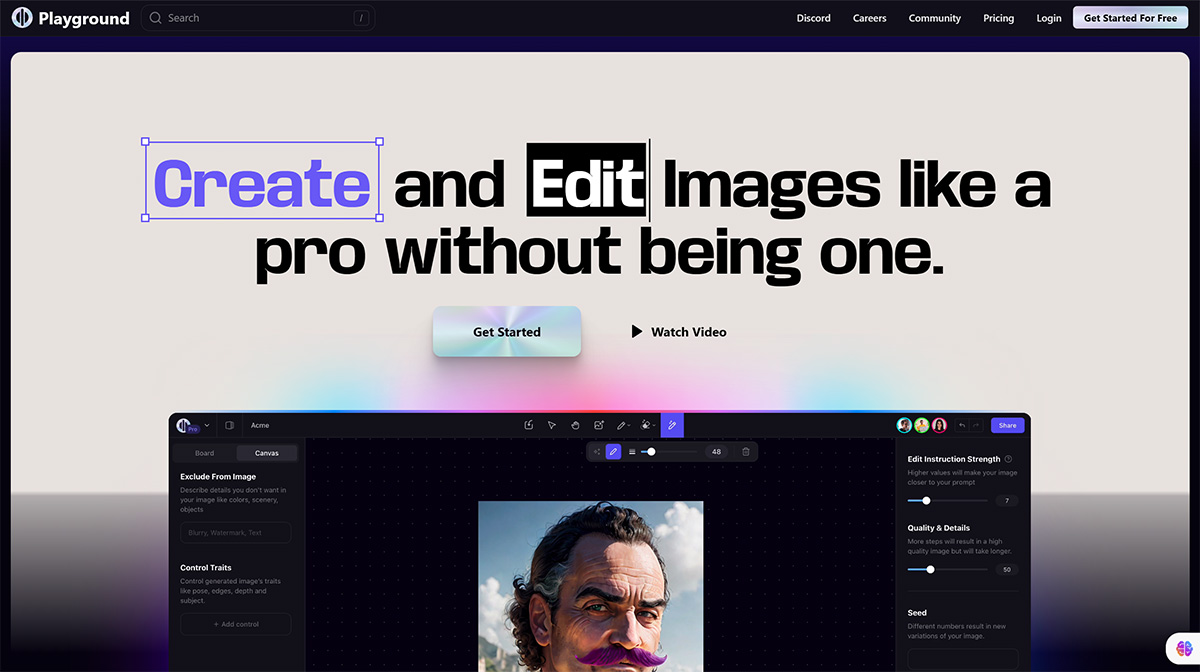Click the trash delete icon
The image size is (1200, 672).
746,452
